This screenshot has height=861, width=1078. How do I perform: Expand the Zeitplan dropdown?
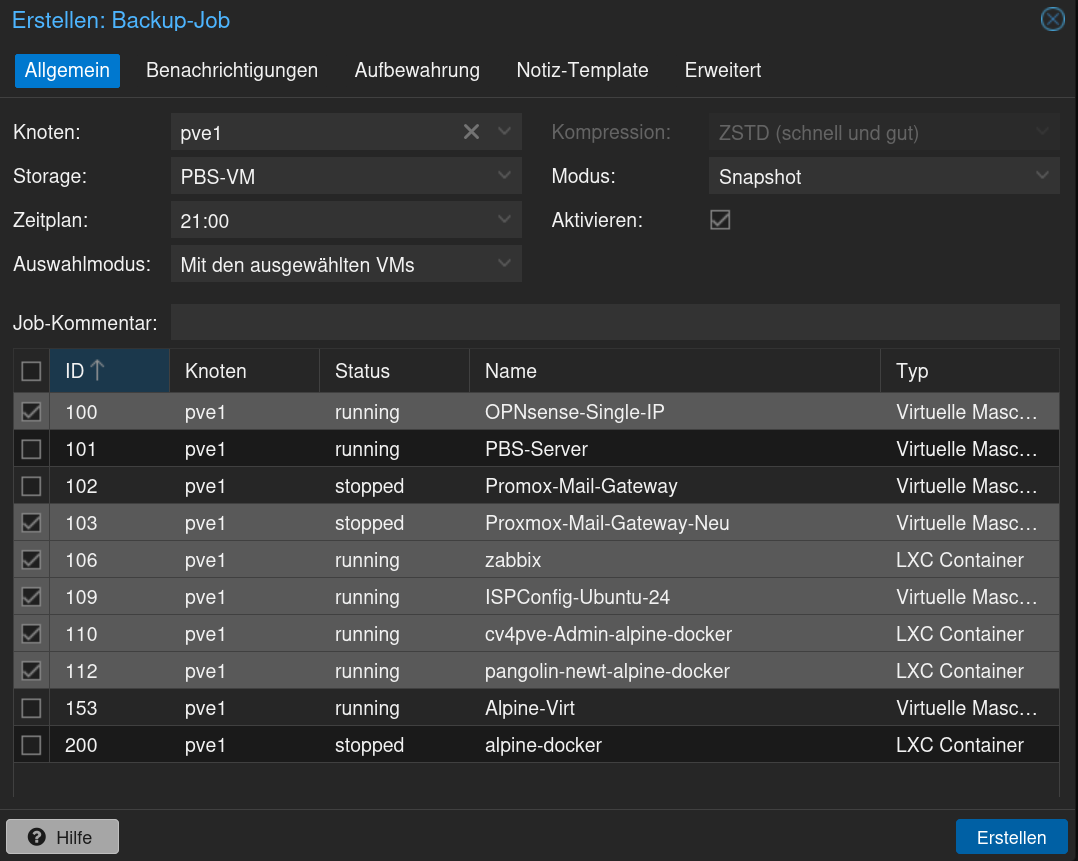click(x=504, y=221)
